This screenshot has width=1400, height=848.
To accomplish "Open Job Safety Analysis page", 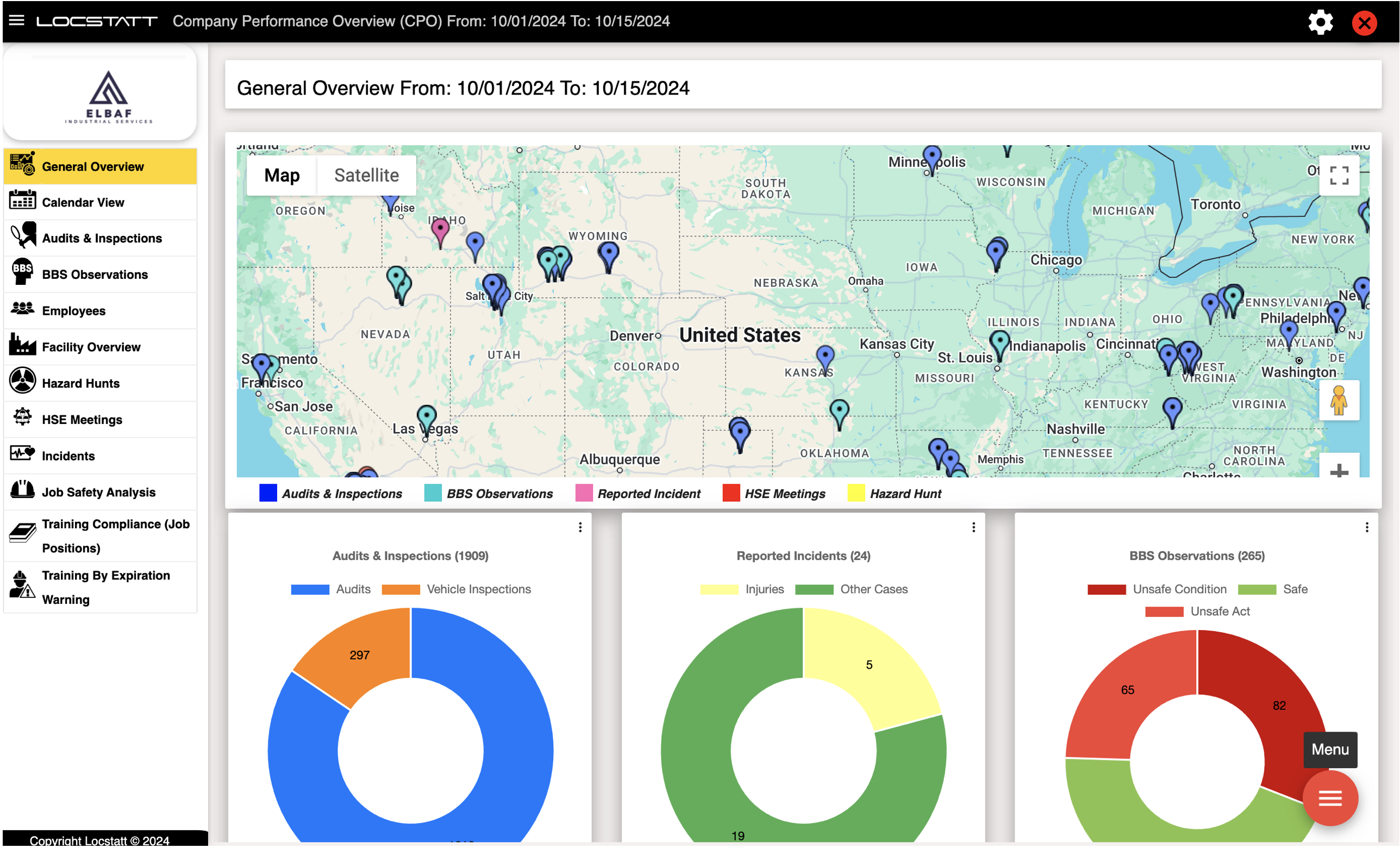I will tap(98, 492).
